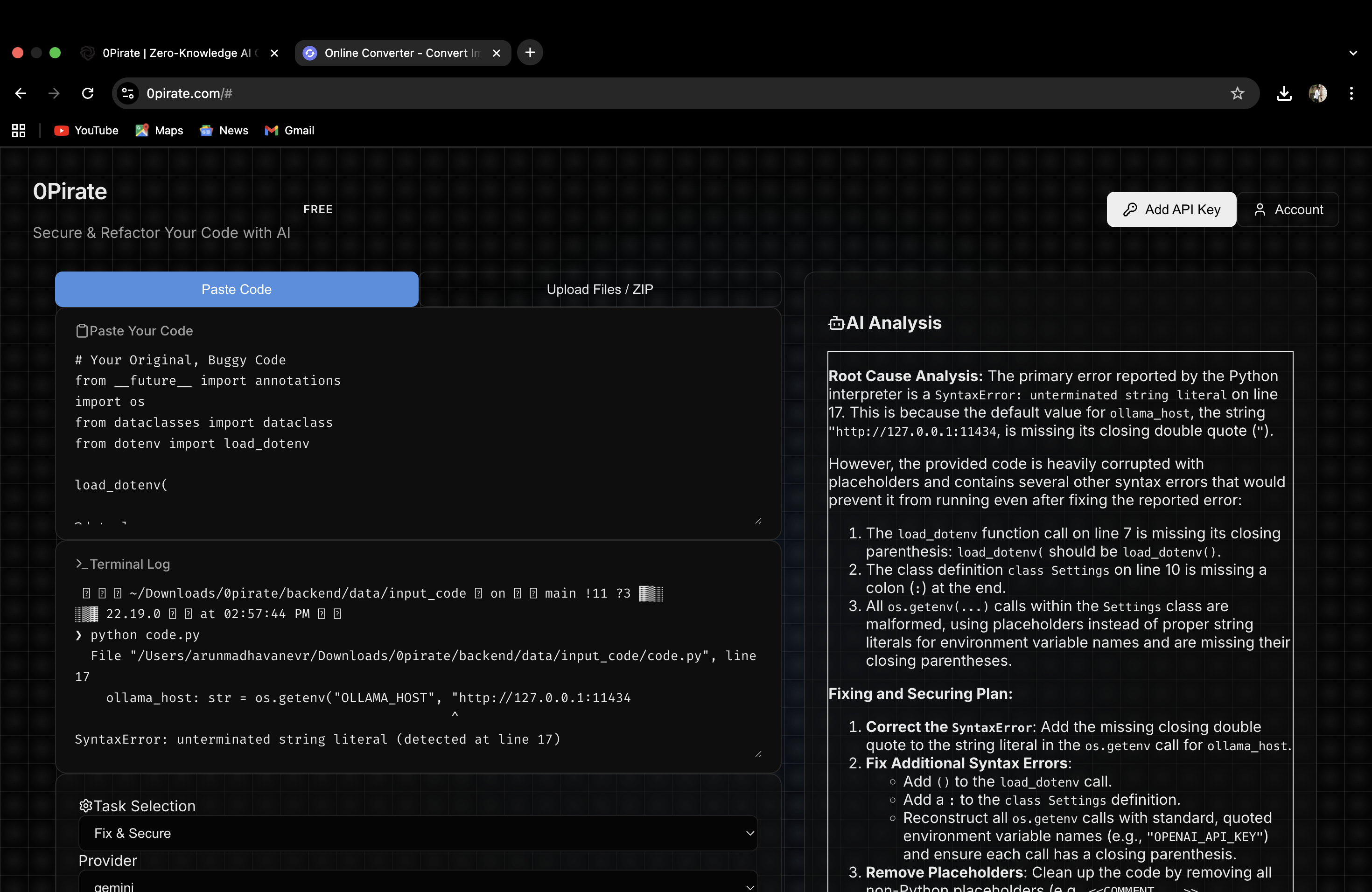Screen dimensions: 1372x892
Task: Open the YouTube bookmark
Action: point(86,131)
